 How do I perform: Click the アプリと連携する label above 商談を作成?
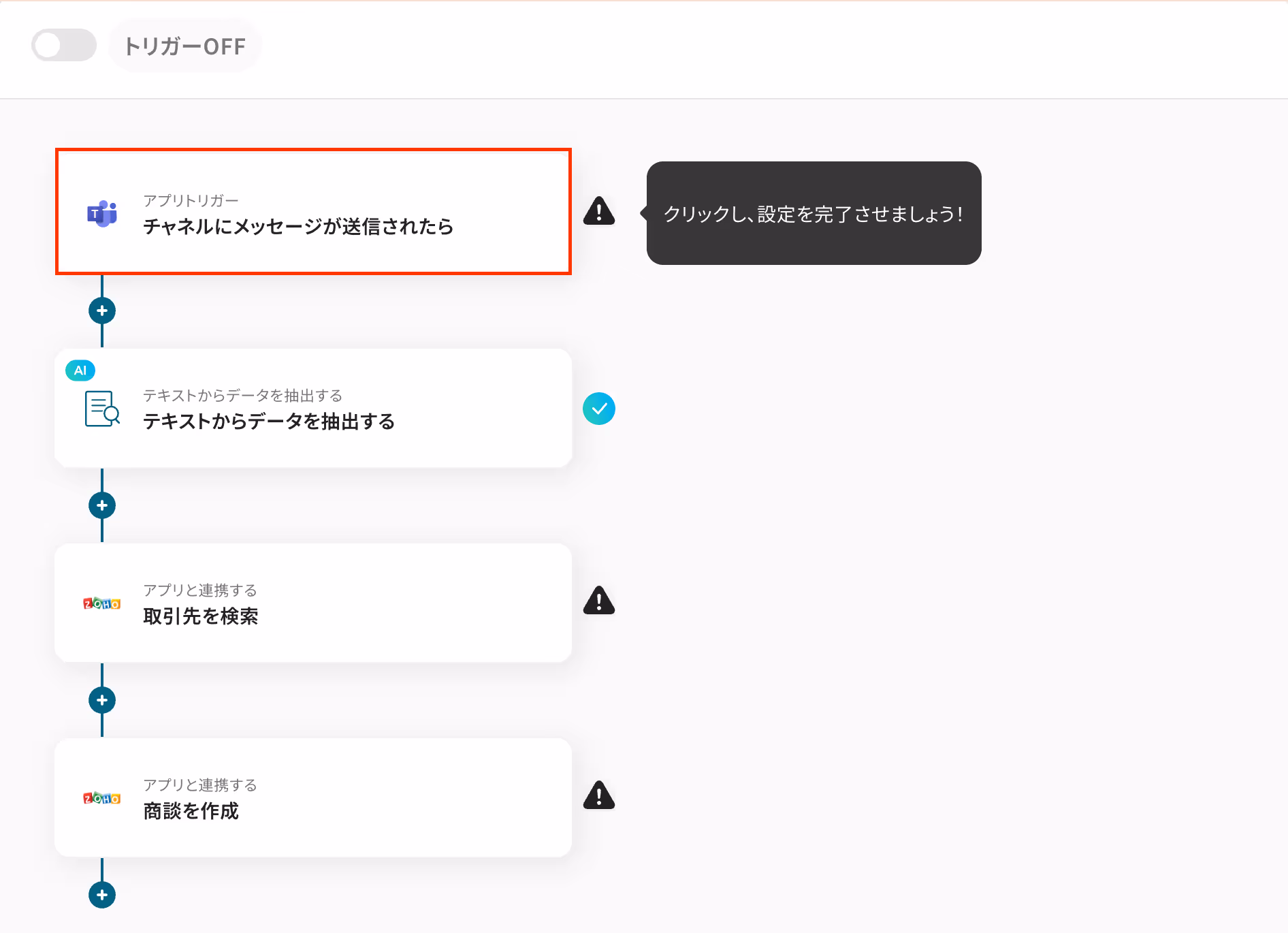(200, 785)
